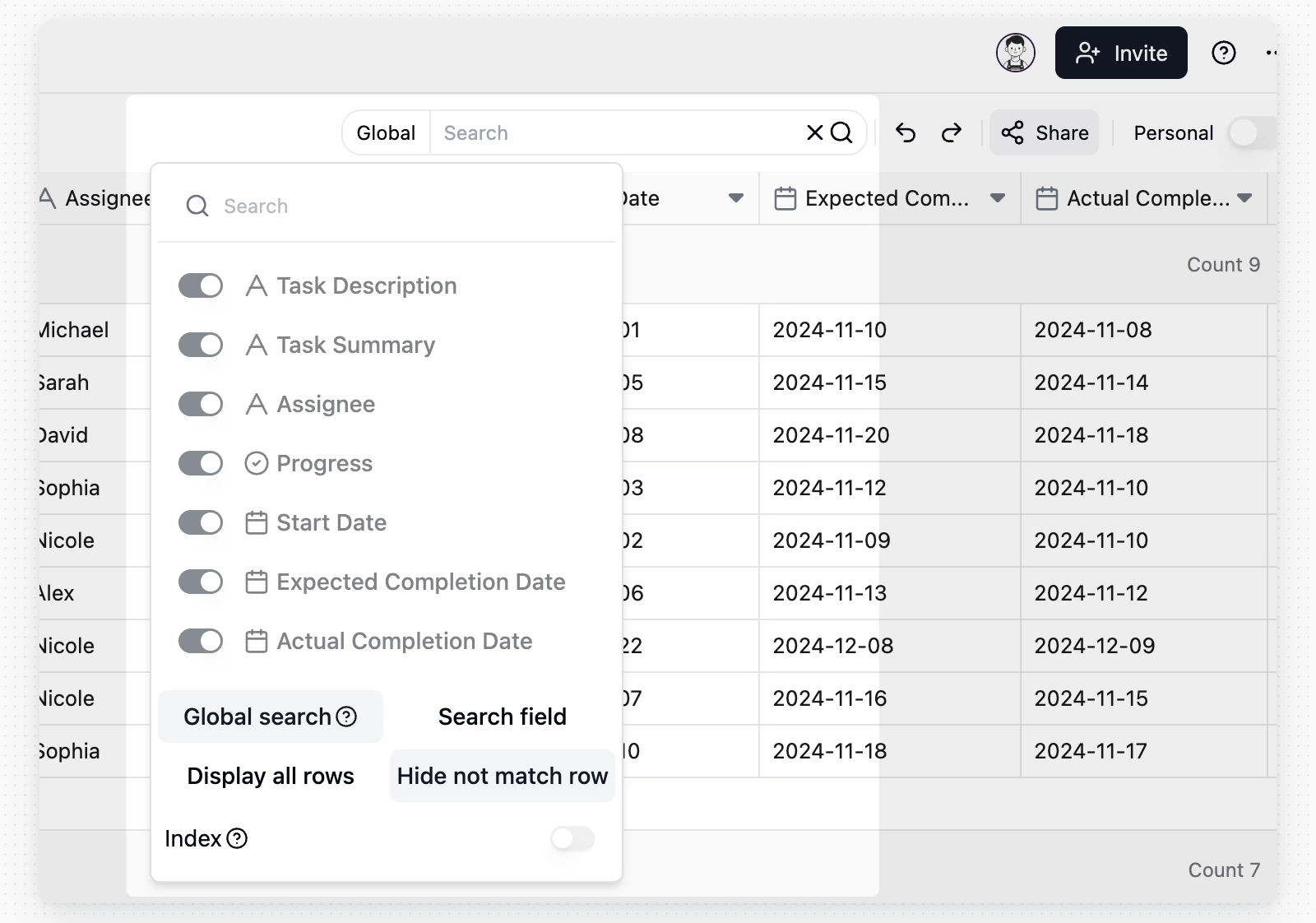Select the Search field option

click(503, 717)
